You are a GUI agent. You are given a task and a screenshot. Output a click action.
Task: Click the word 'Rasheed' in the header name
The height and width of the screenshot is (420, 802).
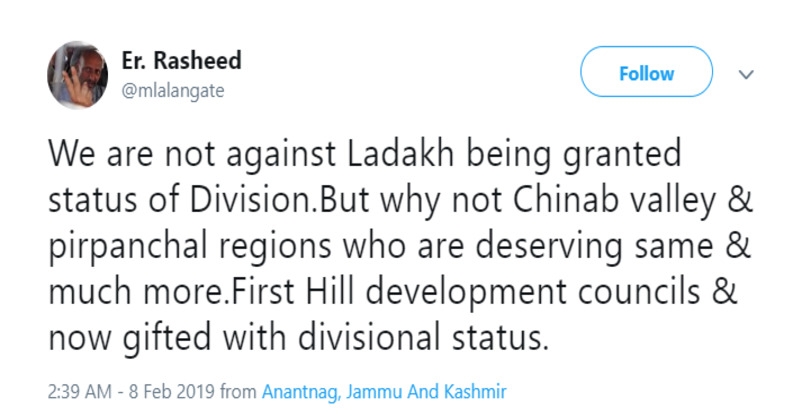pos(197,60)
